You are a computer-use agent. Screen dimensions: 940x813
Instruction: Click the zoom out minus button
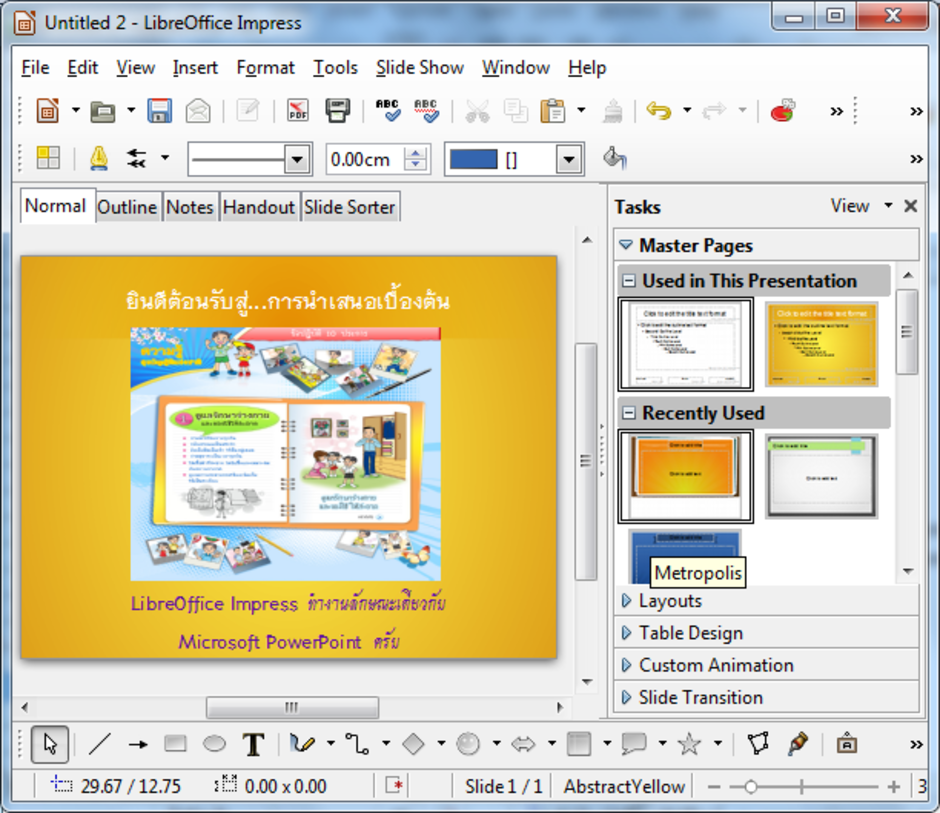(713, 786)
